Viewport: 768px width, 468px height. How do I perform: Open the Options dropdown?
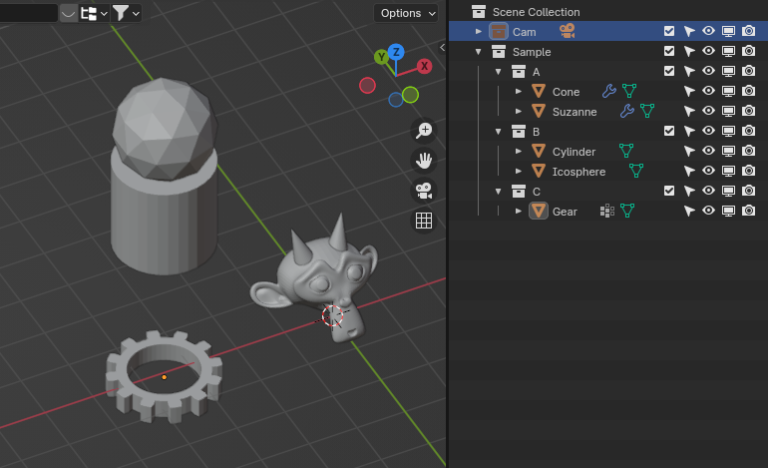[407, 13]
